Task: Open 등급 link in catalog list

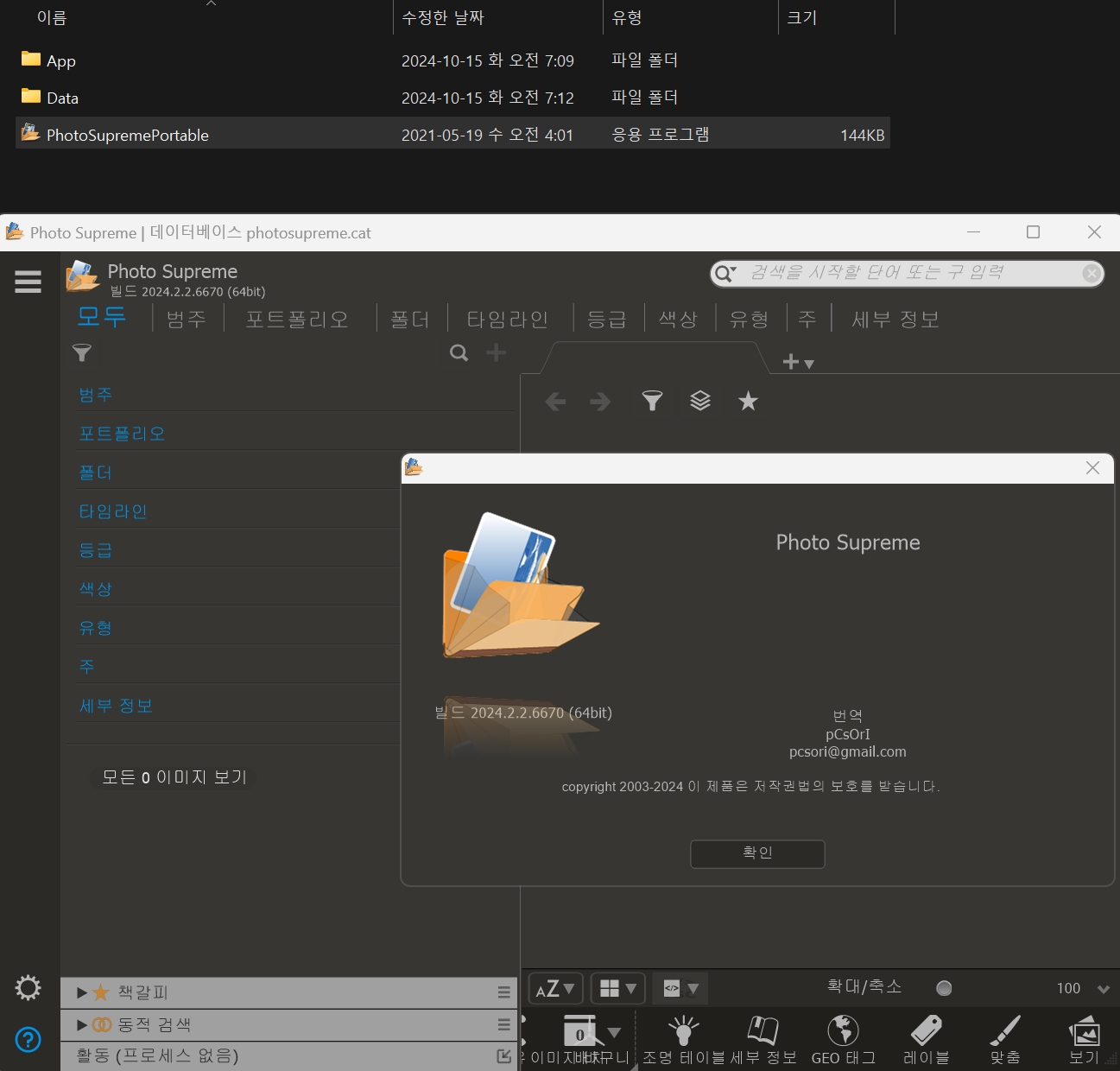Action: [96, 550]
